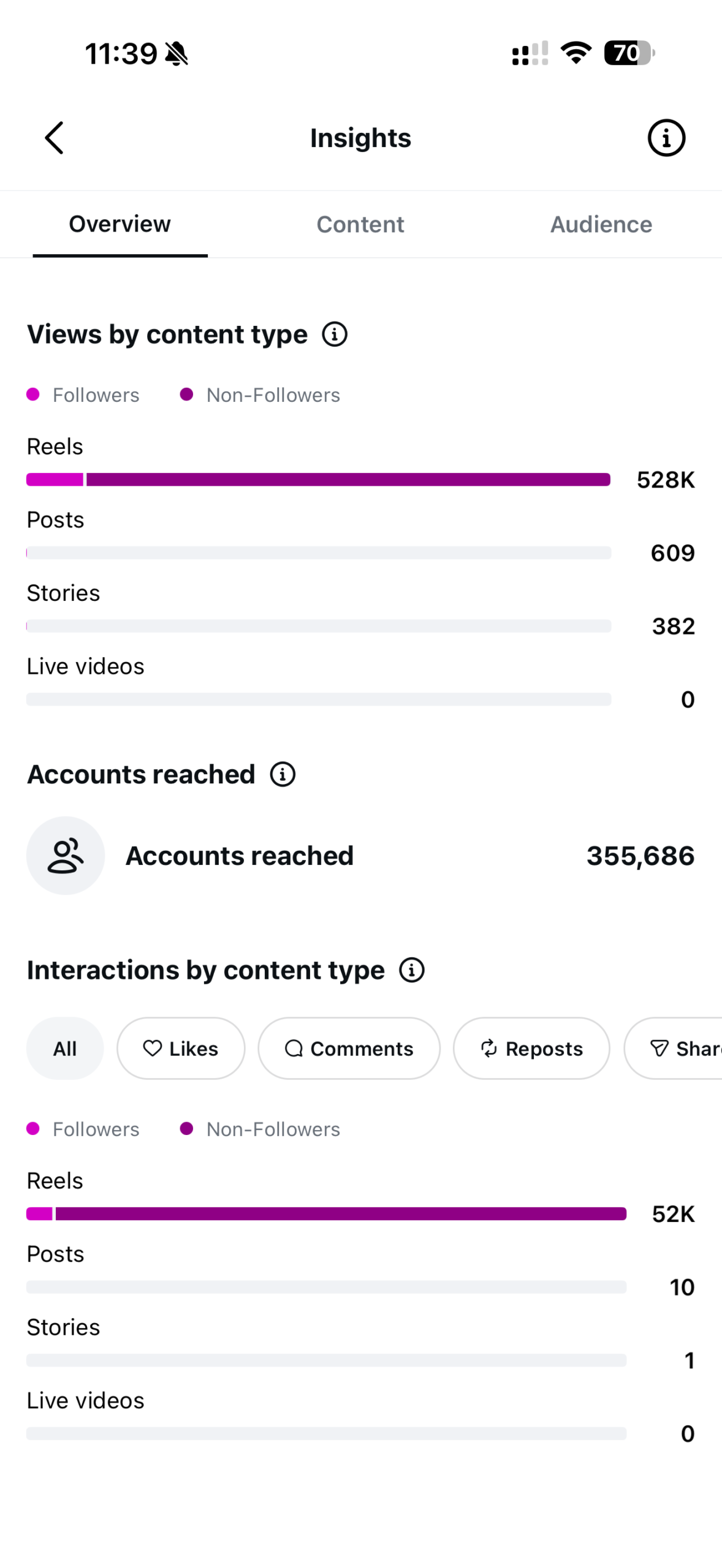Open the Accounts reached 355,686 row
Viewport: 722px width, 1568px height.
coord(360,855)
